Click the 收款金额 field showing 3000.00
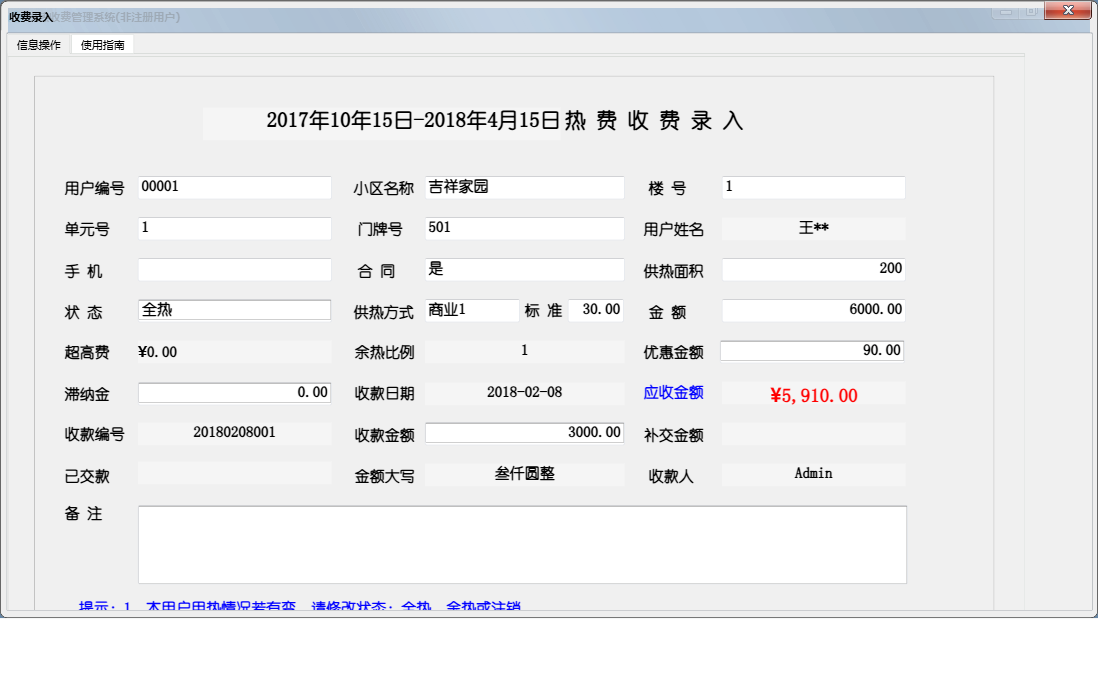This screenshot has height=687, width=1098. click(x=524, y=431)
